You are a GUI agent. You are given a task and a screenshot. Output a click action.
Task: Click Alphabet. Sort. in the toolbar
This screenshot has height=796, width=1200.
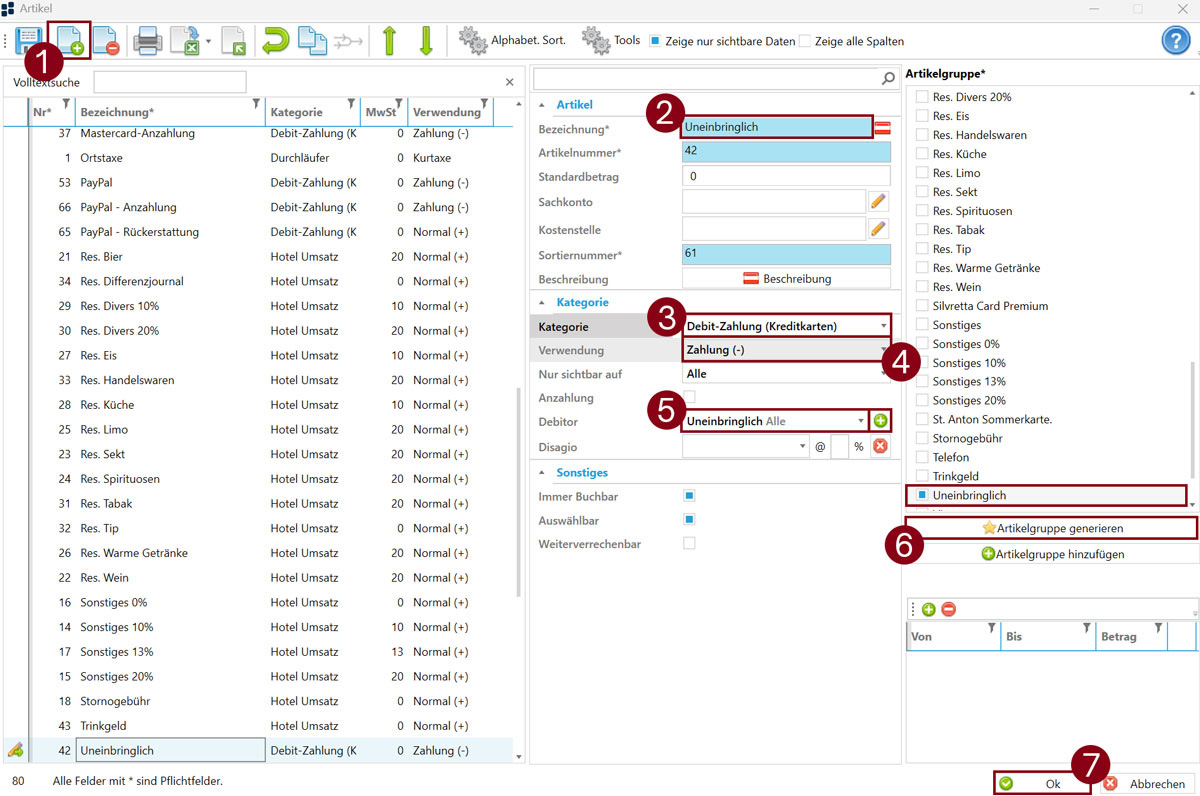(512, 41)
